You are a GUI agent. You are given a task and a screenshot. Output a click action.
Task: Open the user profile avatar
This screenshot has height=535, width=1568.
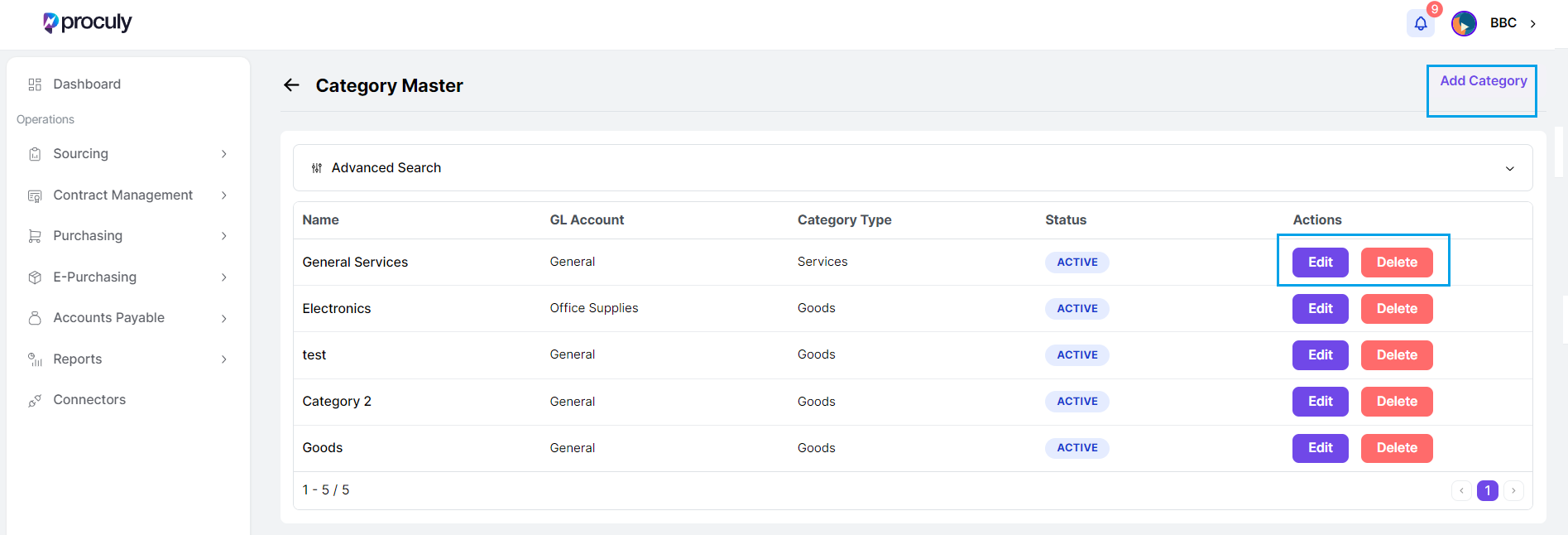pyautogui.click(x=1464, y=23)
